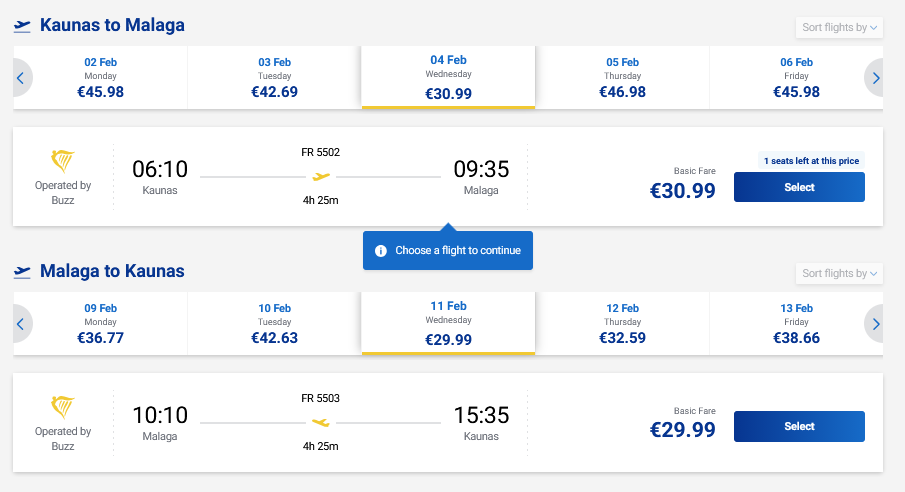Select the €29.99 Malaga to Kaunas flight
The width and height of the screenshot is (905, 492).
(x=799, y=427)
